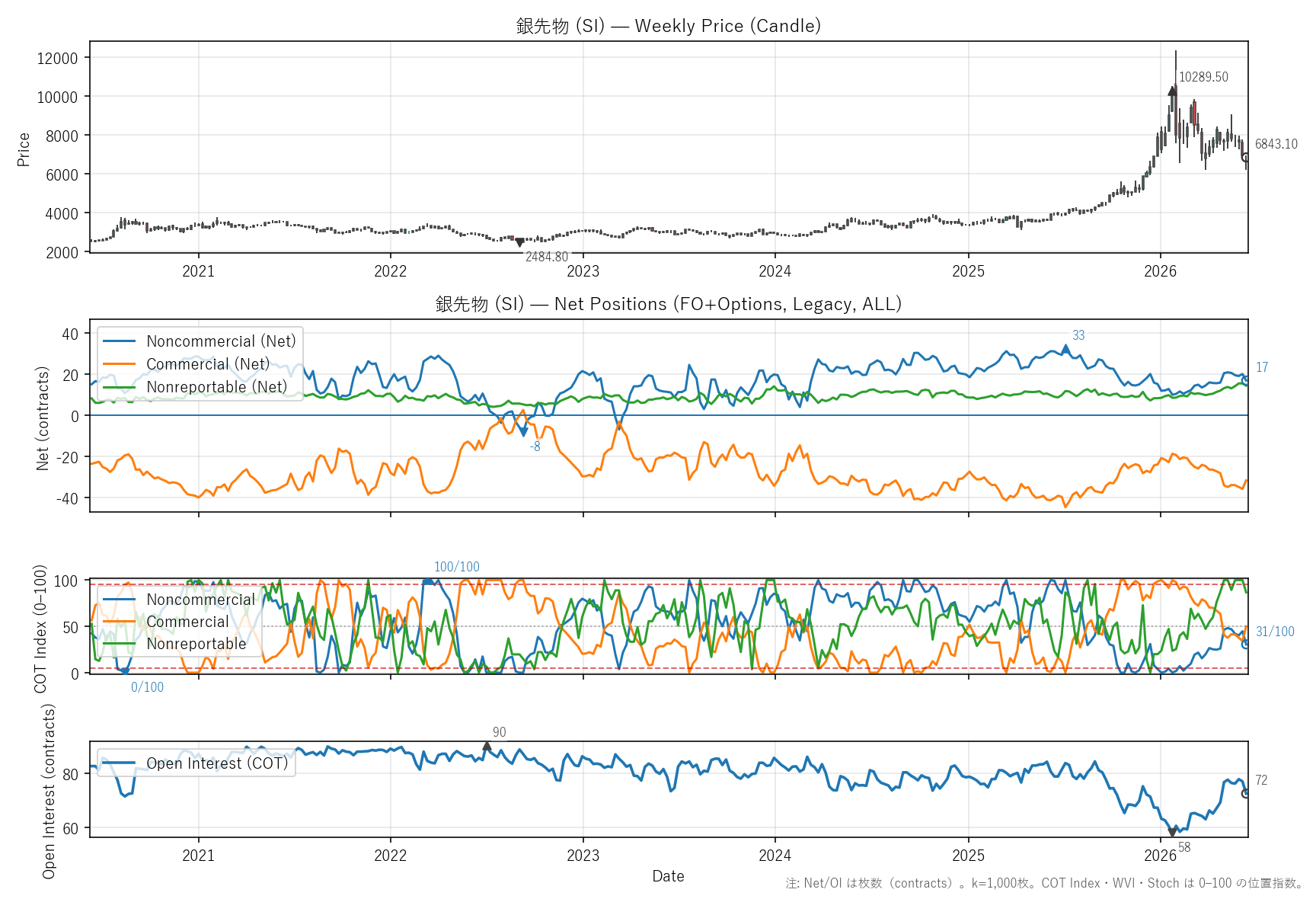Select the open interest peak marker labeled 90
This screenshot has height=899, width=1316.
487,747
